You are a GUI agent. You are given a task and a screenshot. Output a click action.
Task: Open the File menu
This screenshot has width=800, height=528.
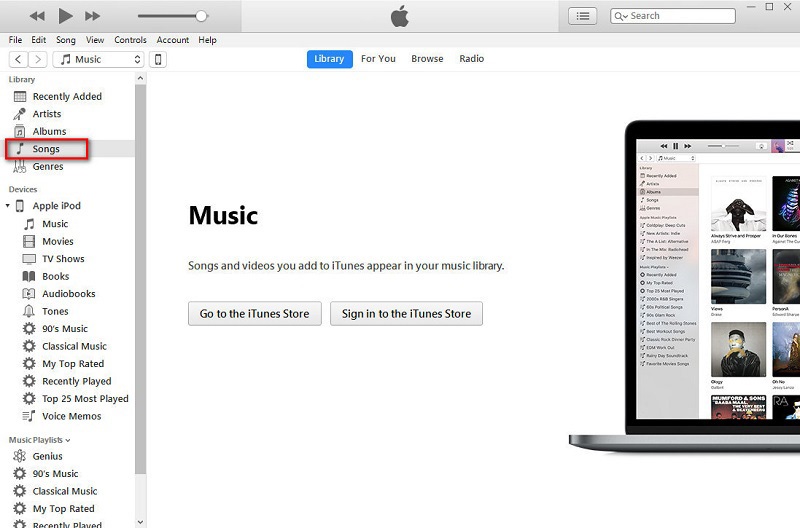[15, 40]
